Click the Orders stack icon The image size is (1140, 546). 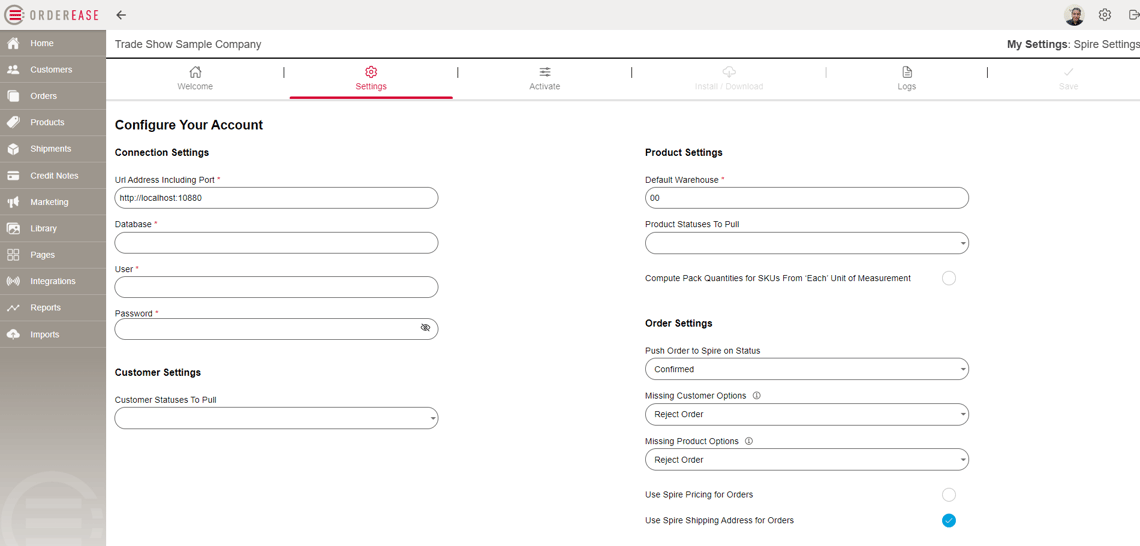point(13,96)
